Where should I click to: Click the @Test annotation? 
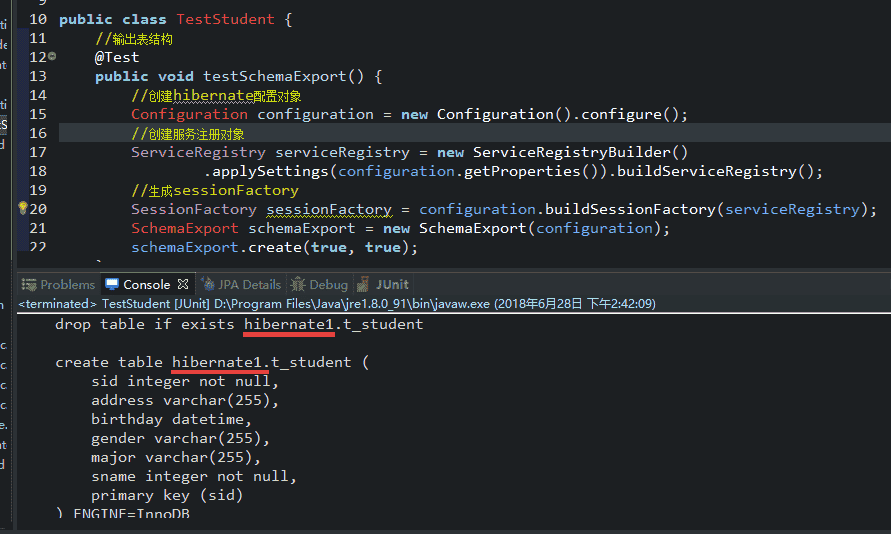116,57
